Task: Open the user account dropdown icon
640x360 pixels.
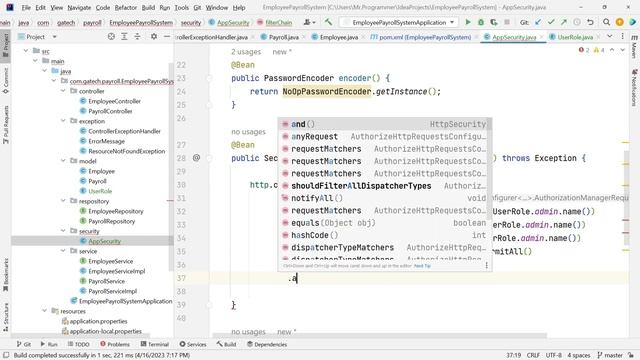Action: coord(309,22)
